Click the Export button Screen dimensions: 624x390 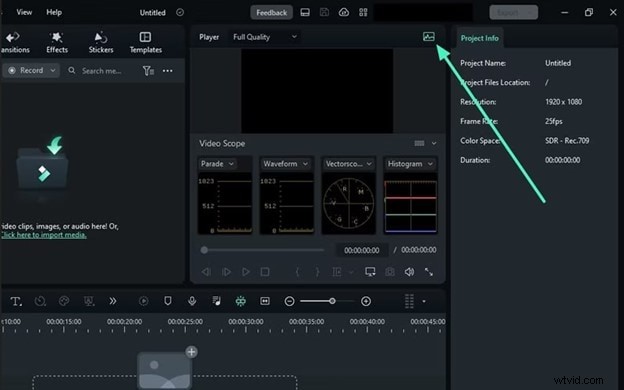[x=513, y=13]
